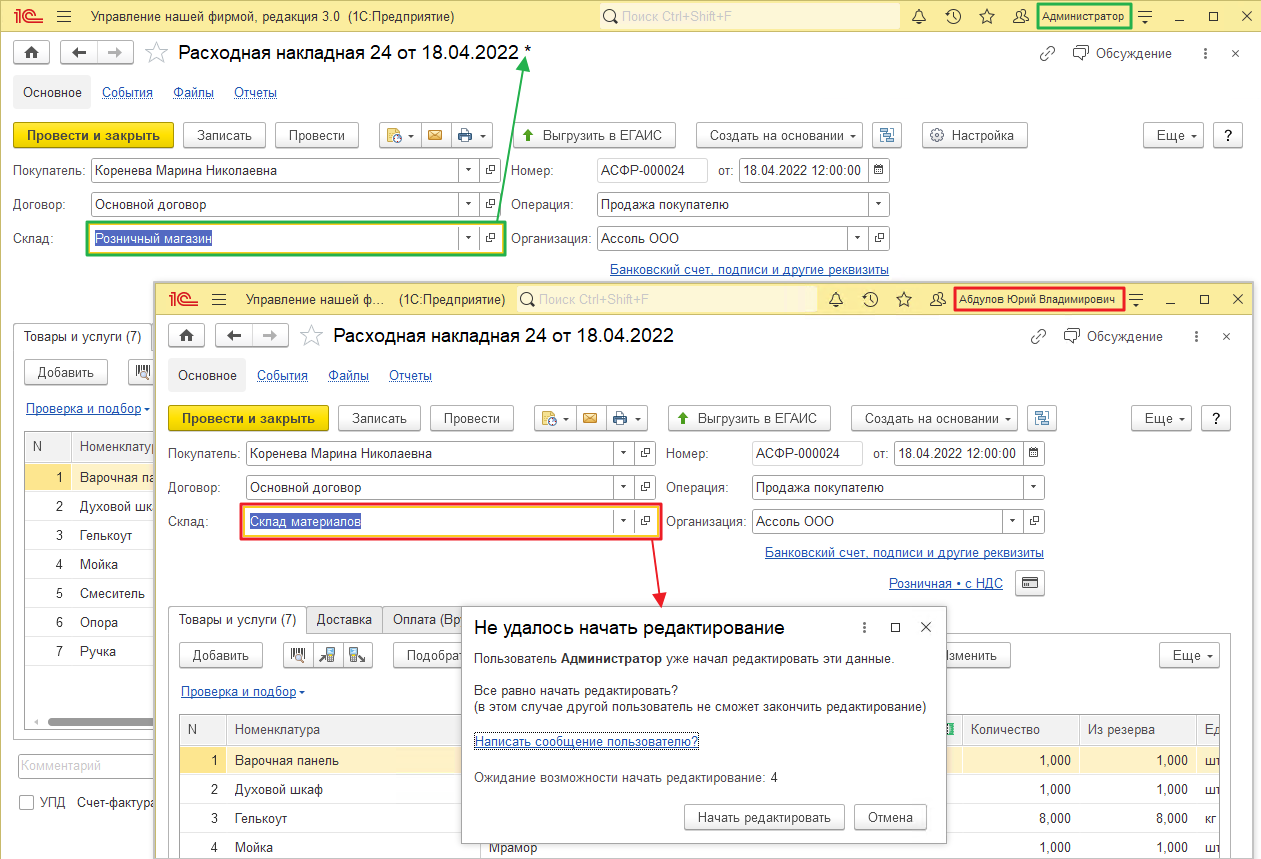
Task: Open dialog three-dot menu in Не удалось начать редактирование
Action: coord(865,628)
